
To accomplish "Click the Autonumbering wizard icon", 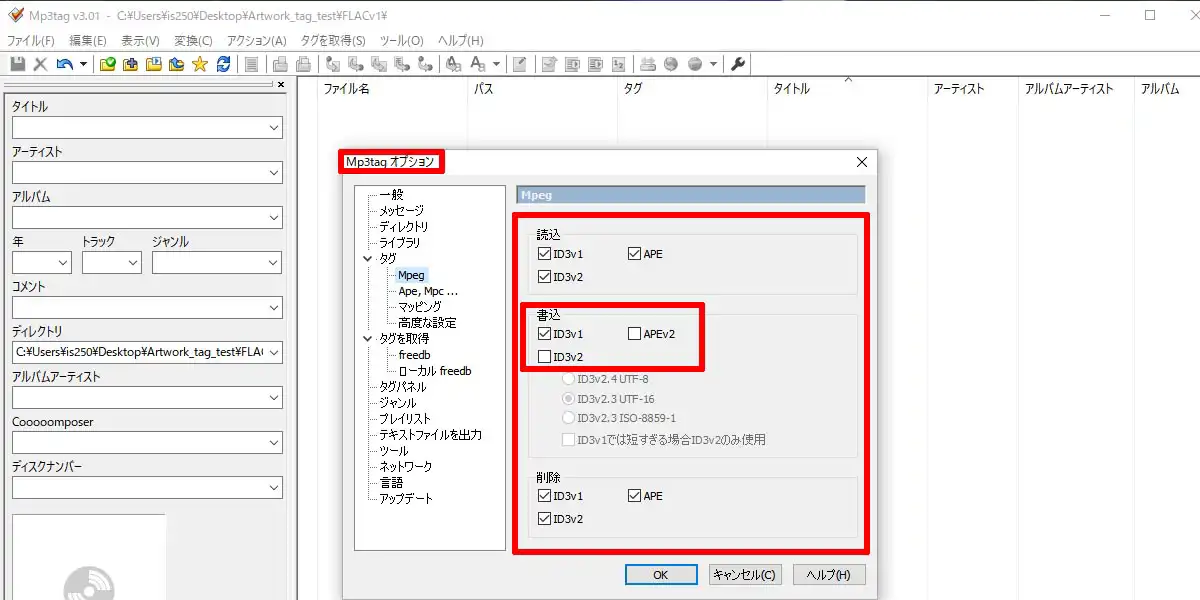I will (619, 64).
